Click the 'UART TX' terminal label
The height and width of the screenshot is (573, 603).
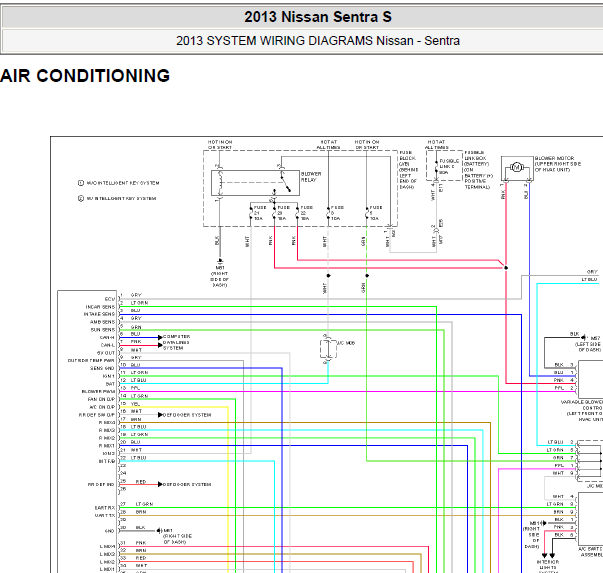point(105,515)
